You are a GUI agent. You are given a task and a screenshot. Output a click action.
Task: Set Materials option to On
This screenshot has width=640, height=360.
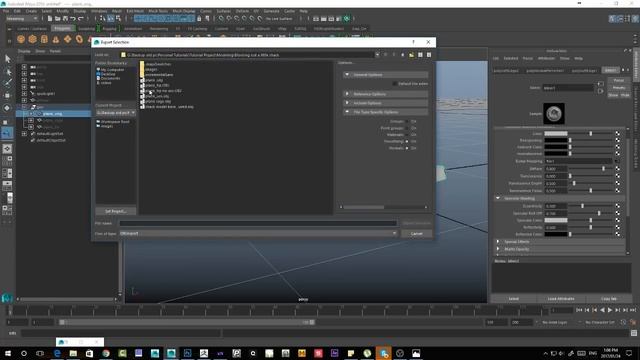coord(407,135)
